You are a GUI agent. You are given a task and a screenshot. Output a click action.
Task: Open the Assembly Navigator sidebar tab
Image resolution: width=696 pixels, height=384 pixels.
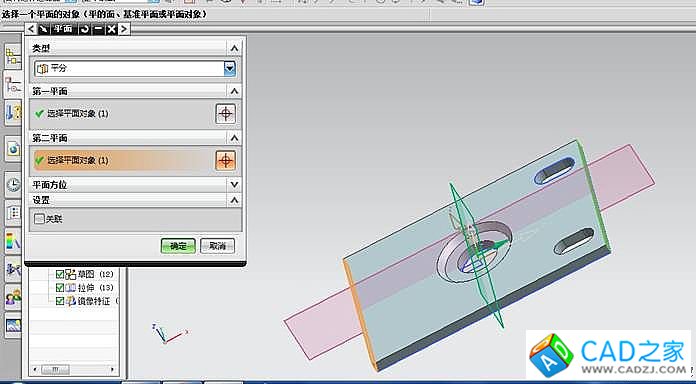pos(13,56)
